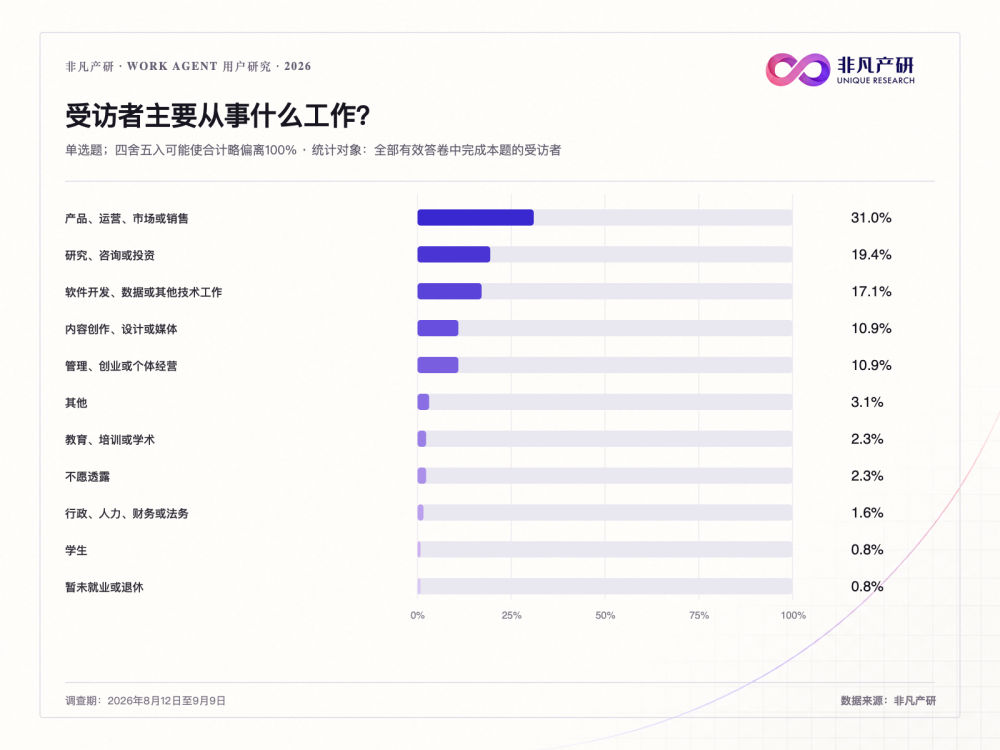
Task: Click the 25% axis label
Action: coord(511,615)
